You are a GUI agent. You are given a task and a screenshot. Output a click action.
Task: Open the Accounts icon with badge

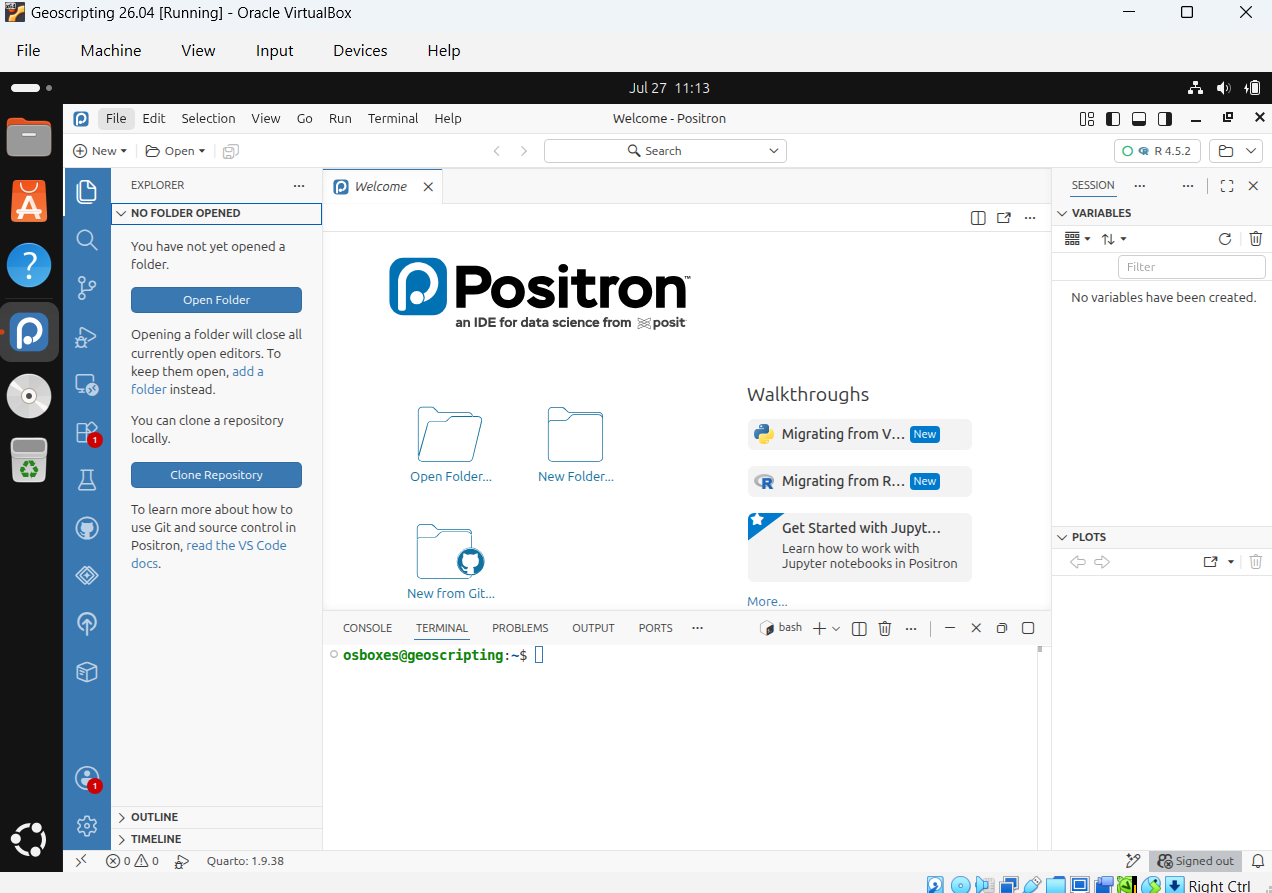click(87, 778)
